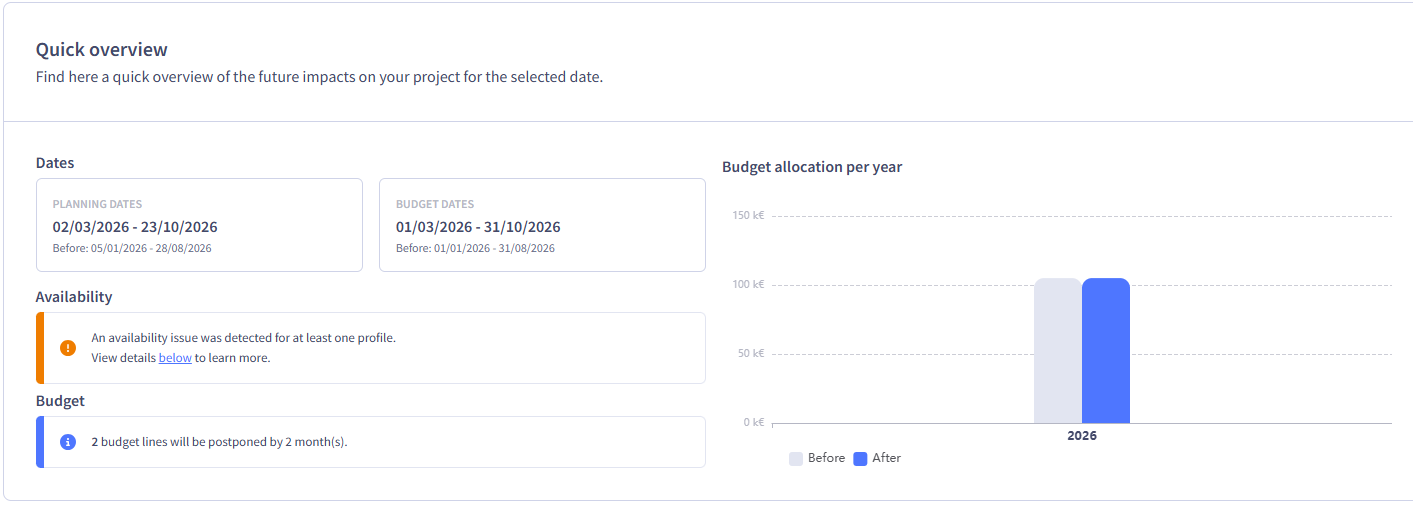Viewport: 1413px width, 510px height.
Task: Open the 'below' details link
Action: click(x=175, y=357)
